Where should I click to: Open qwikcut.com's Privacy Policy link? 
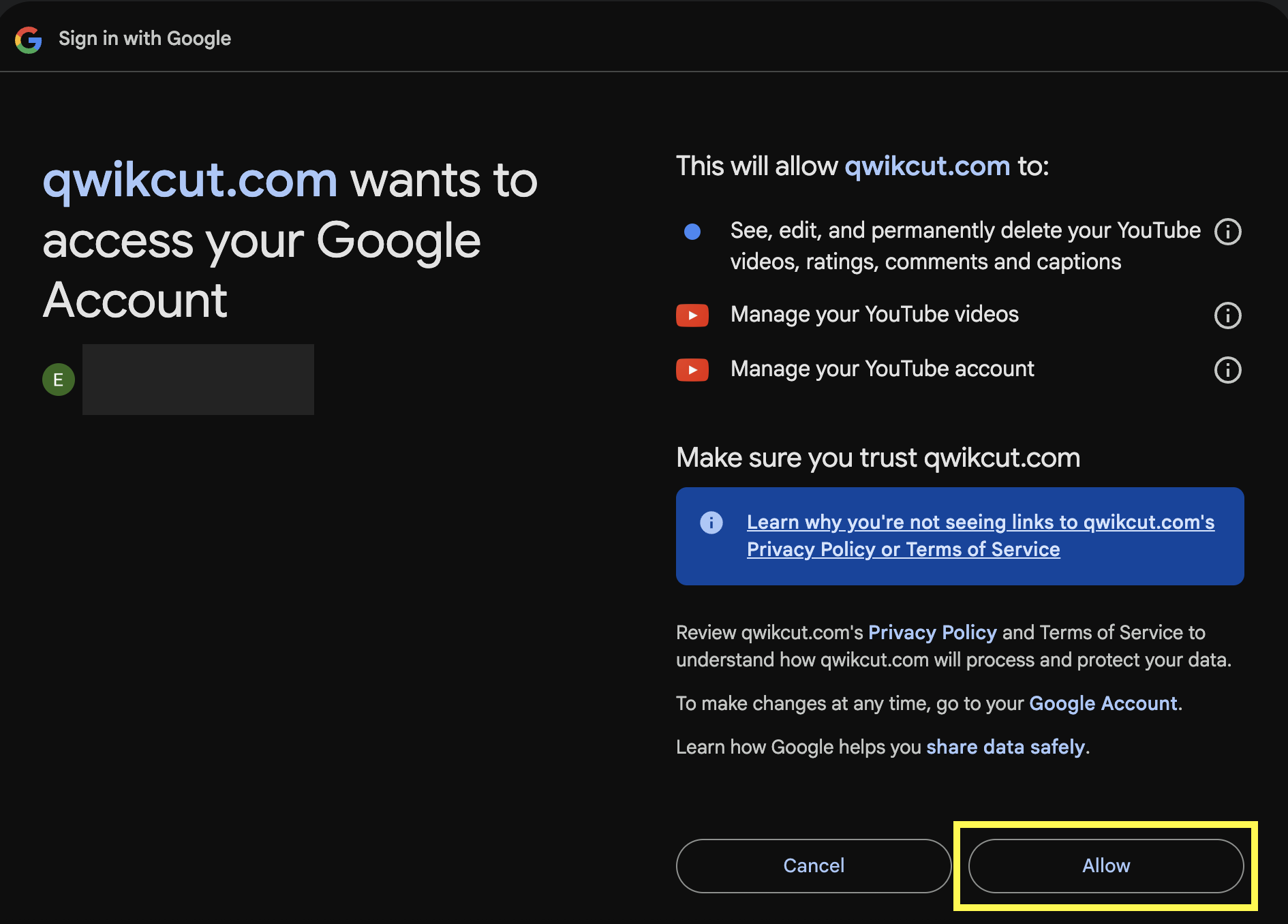coord(932,632)
